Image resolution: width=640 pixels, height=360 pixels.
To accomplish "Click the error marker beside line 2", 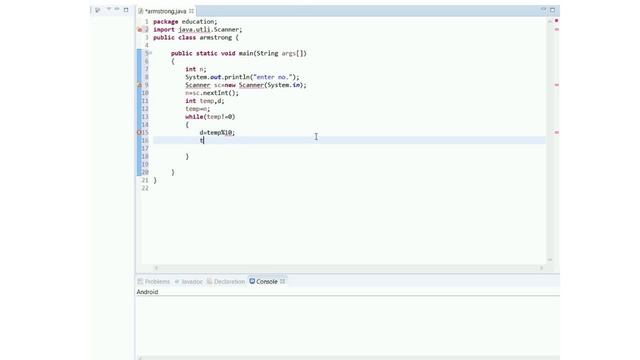I will click(x=139, y=30).
